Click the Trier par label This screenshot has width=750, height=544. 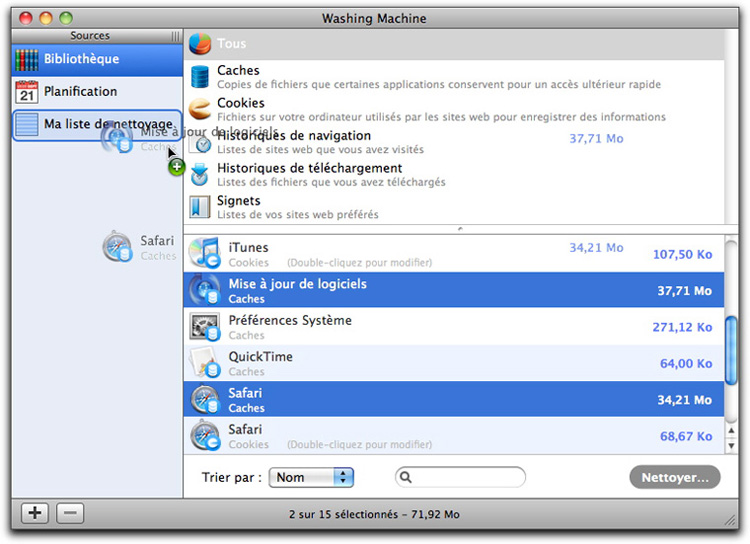[232, 477]
